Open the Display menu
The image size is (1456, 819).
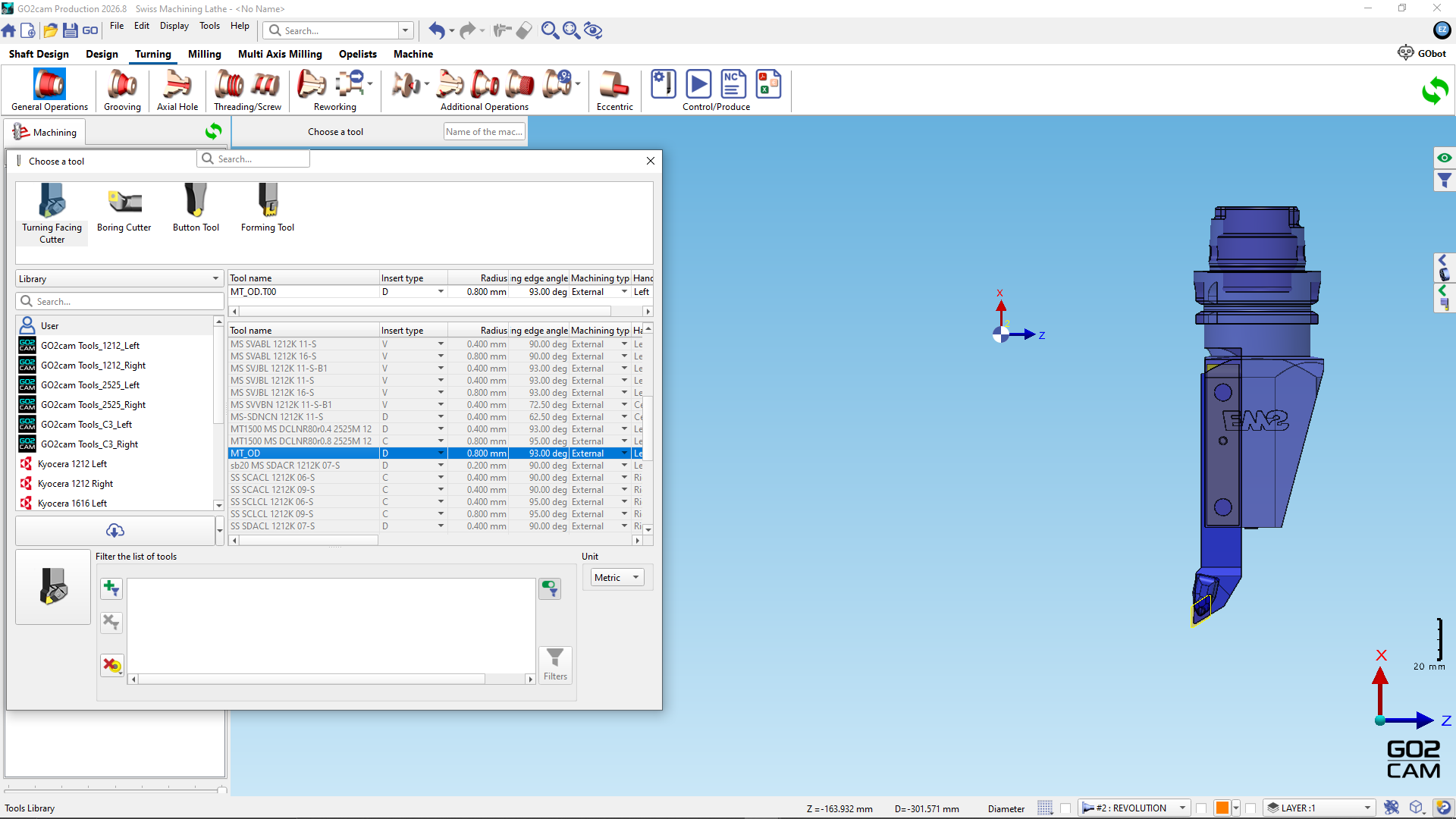click(x=174, y=26)
